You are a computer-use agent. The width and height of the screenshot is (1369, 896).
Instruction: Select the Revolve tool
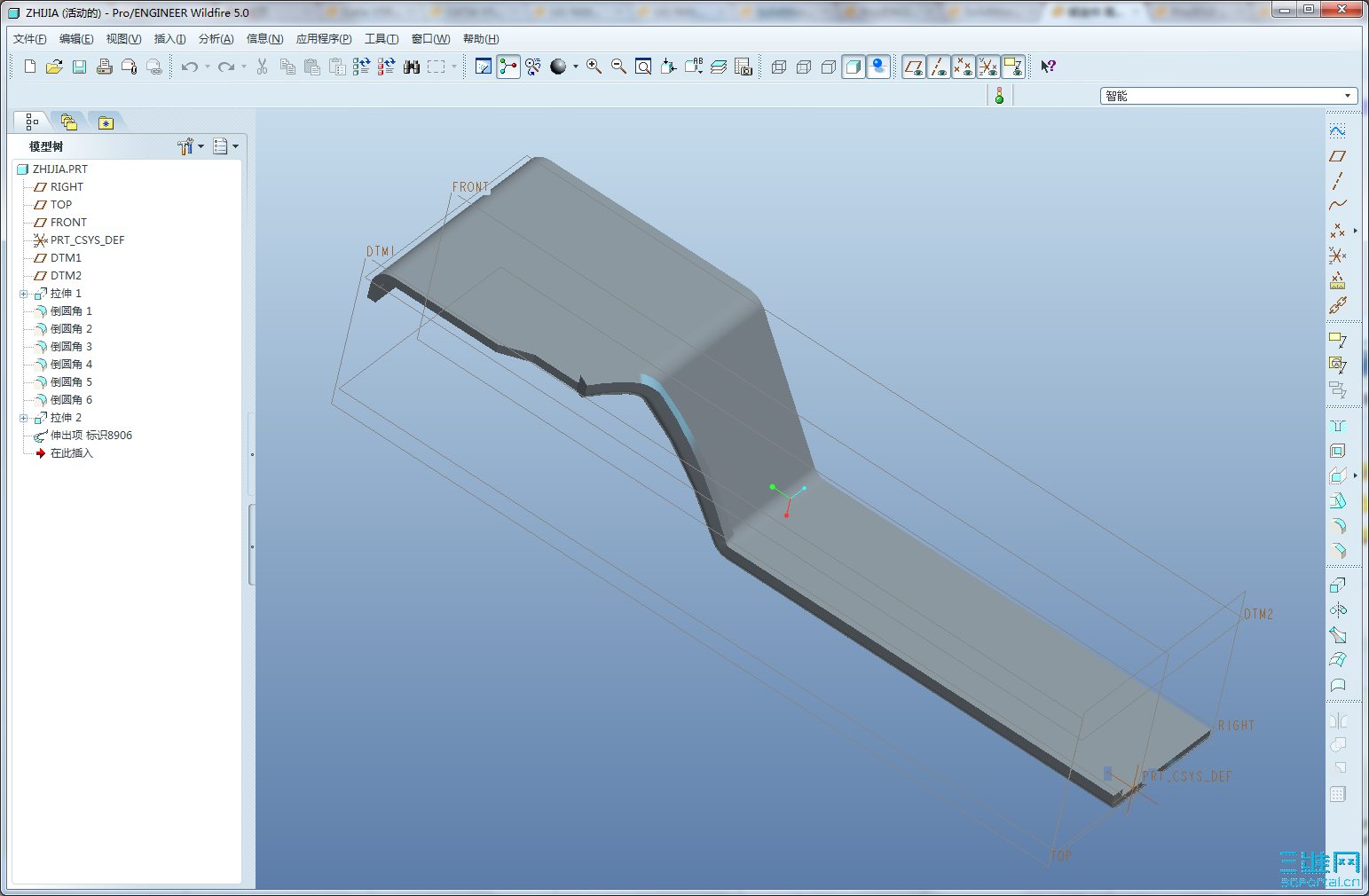point(1338,610)
